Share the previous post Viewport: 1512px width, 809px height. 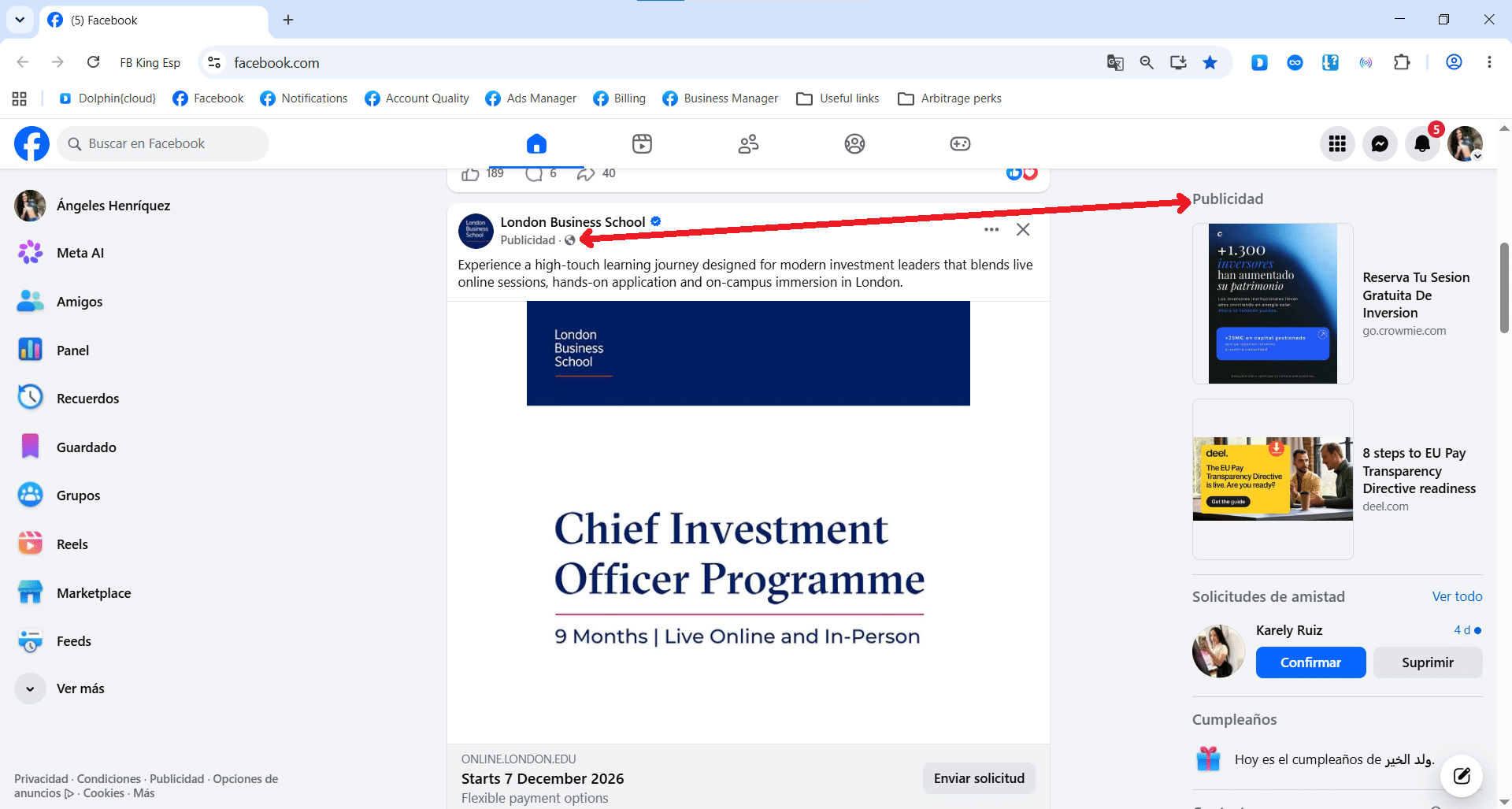[x=585, y=174]
